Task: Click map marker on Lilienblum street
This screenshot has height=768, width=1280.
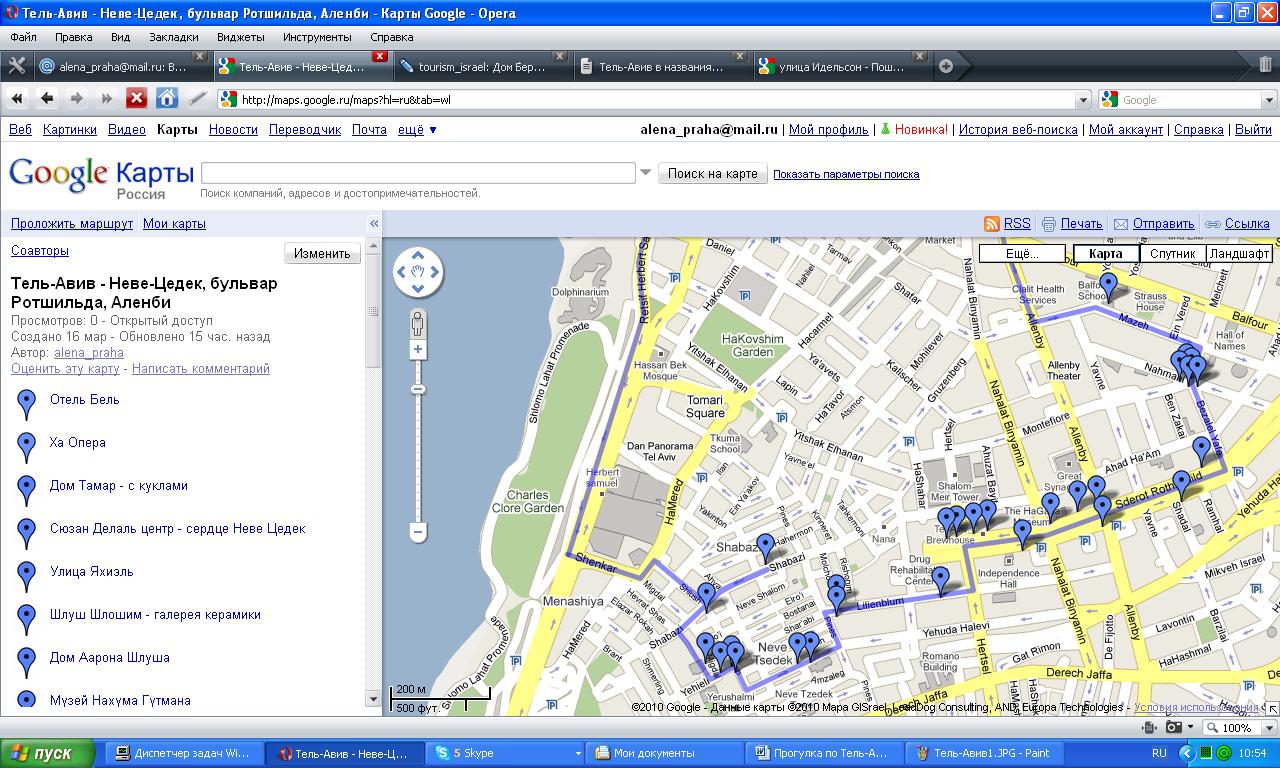Action: click(941, 581)
